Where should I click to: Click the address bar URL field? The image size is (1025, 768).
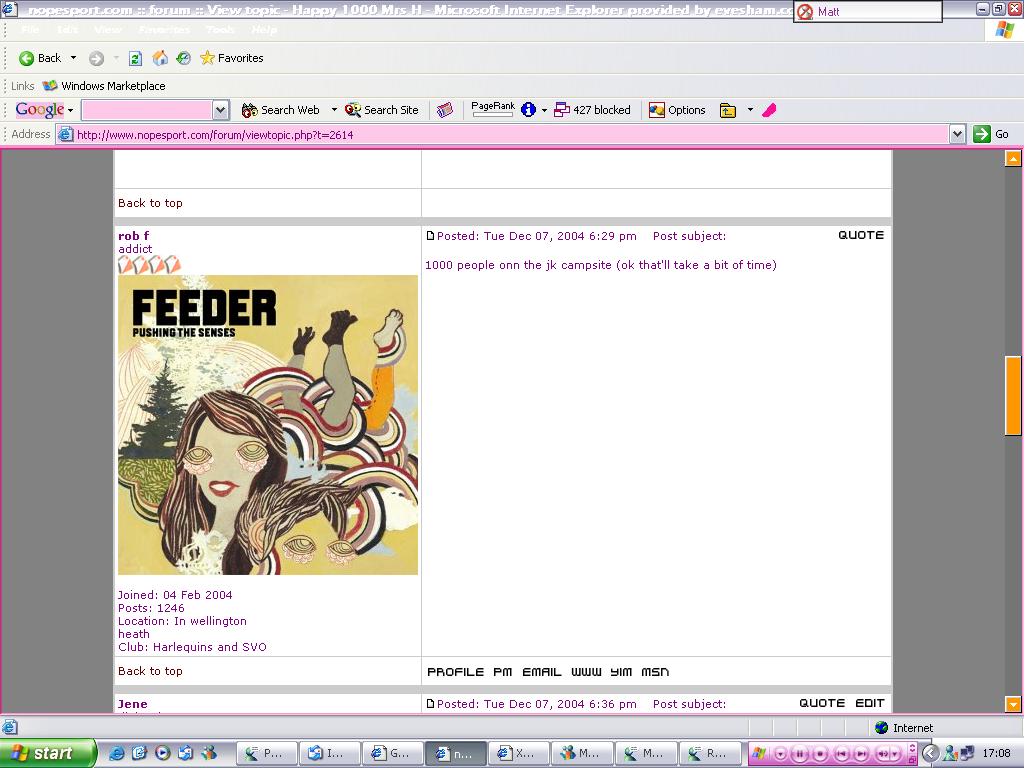pyautogui.click(x=502, y=135)
